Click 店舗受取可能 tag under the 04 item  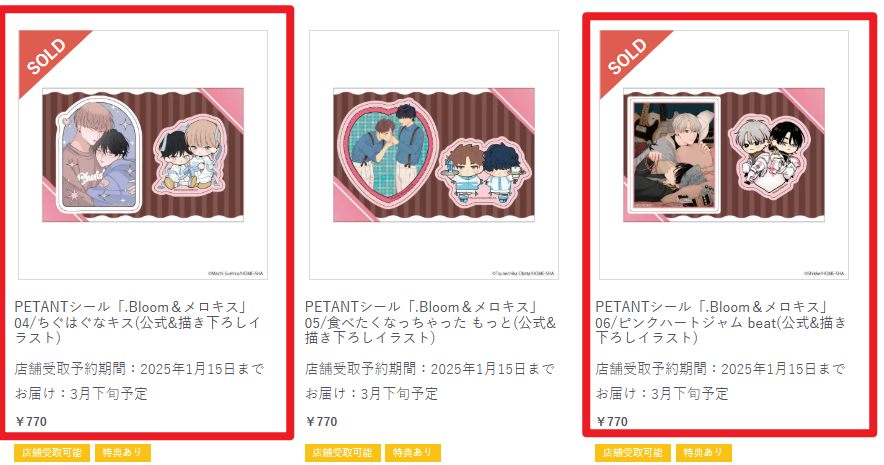52,453
